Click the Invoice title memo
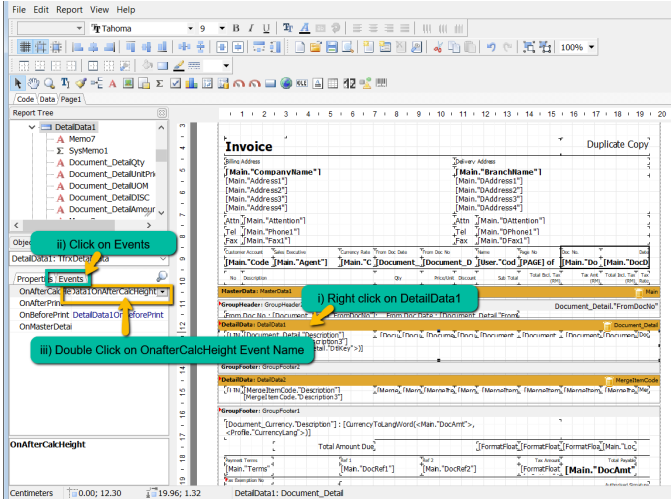The image size is (672, 500). 249,146
